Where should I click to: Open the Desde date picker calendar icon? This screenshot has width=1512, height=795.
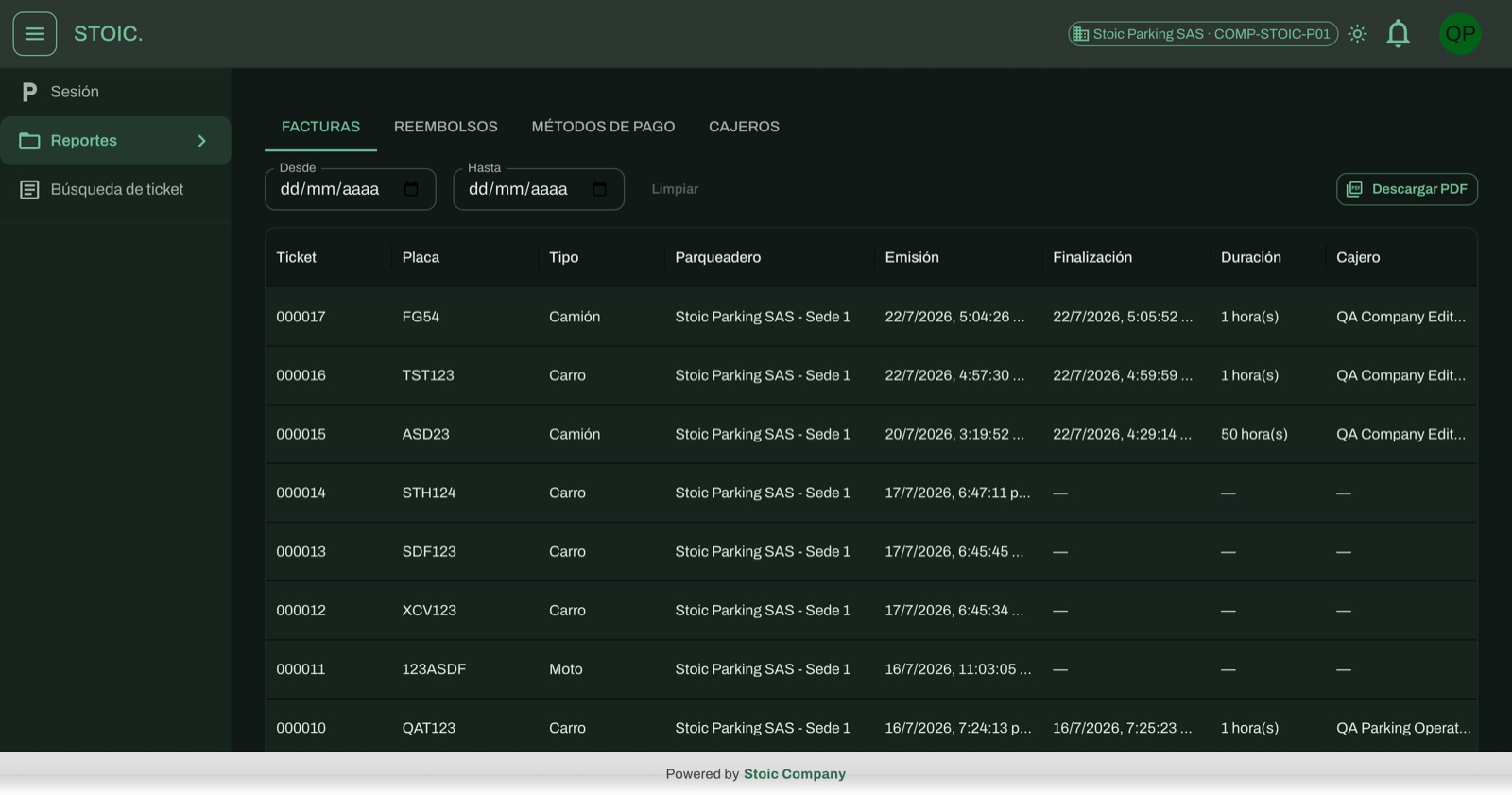click(411, 189)
